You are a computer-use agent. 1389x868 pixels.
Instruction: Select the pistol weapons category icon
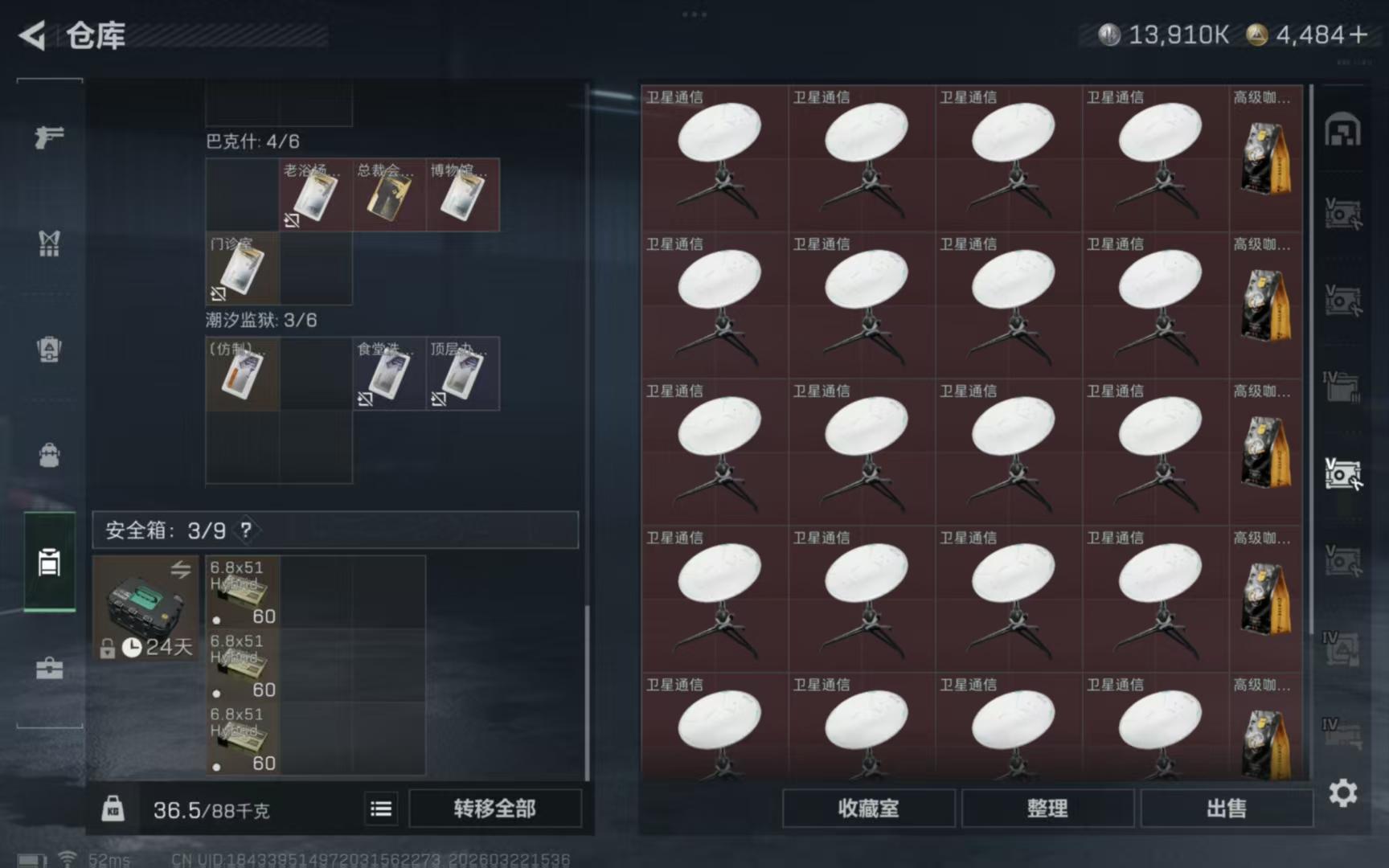[49, 137]
